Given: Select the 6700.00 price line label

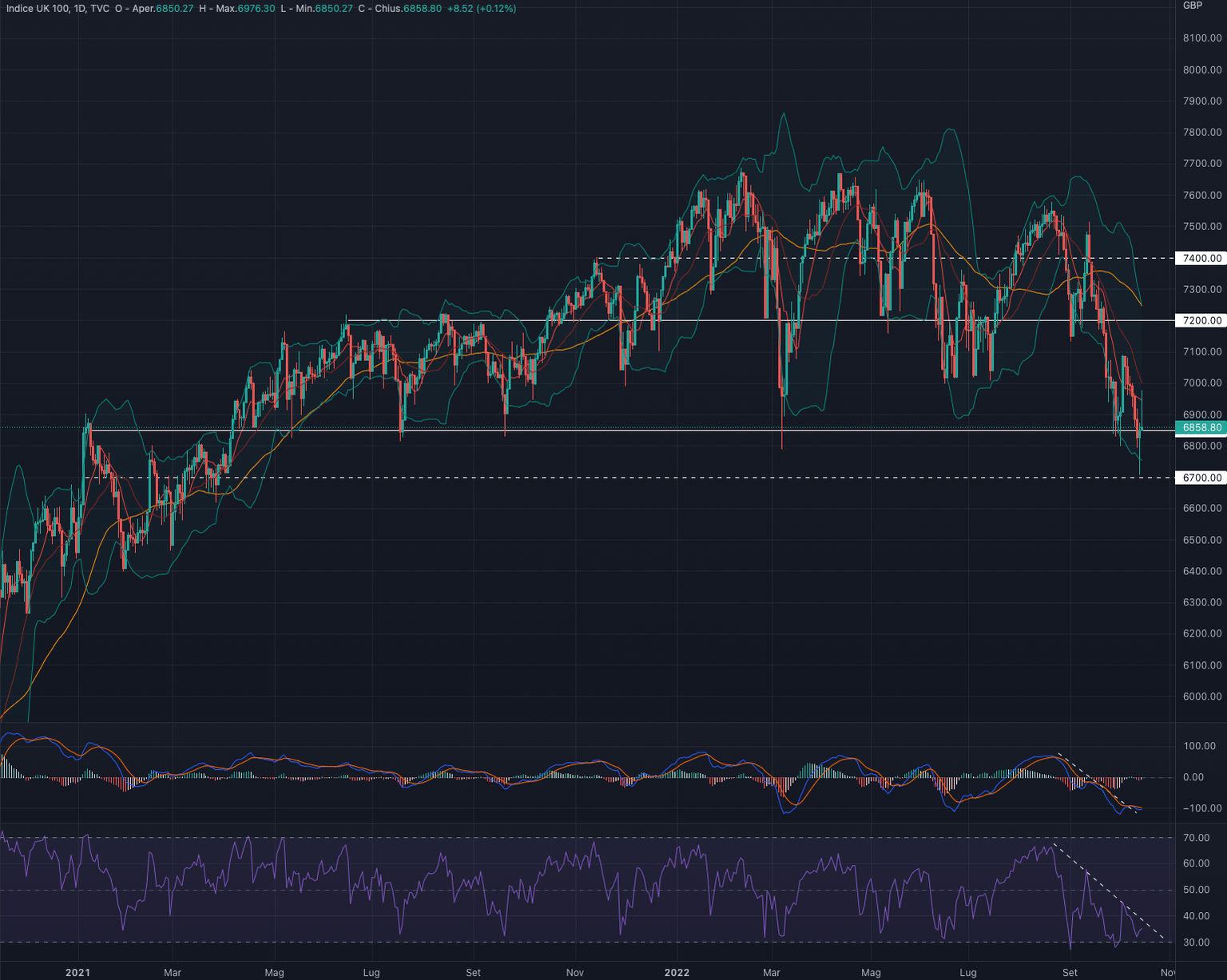Looking at the screenshot, I should coord(1201,478).
